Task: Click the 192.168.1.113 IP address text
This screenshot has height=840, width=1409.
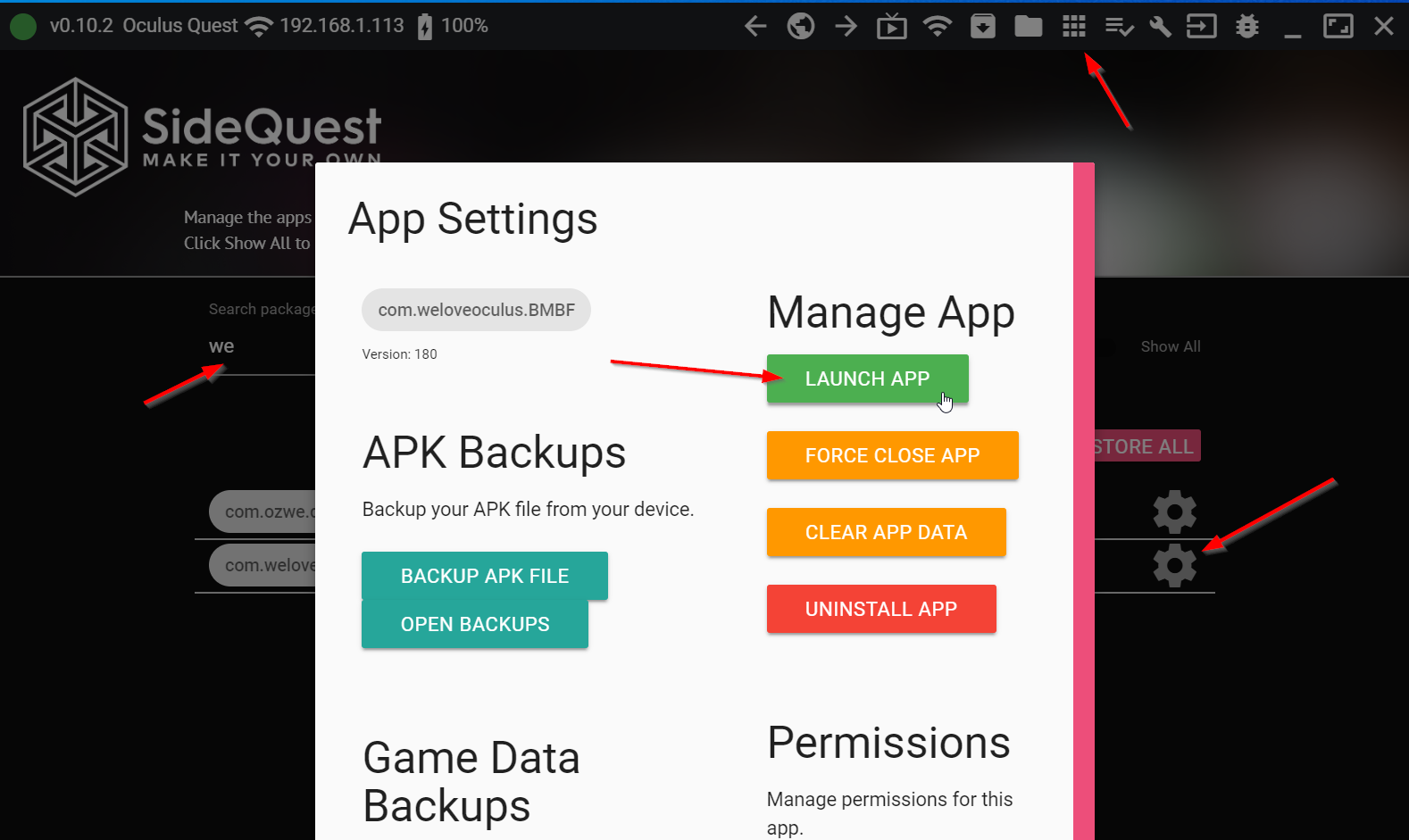Action: coord(342,26)
